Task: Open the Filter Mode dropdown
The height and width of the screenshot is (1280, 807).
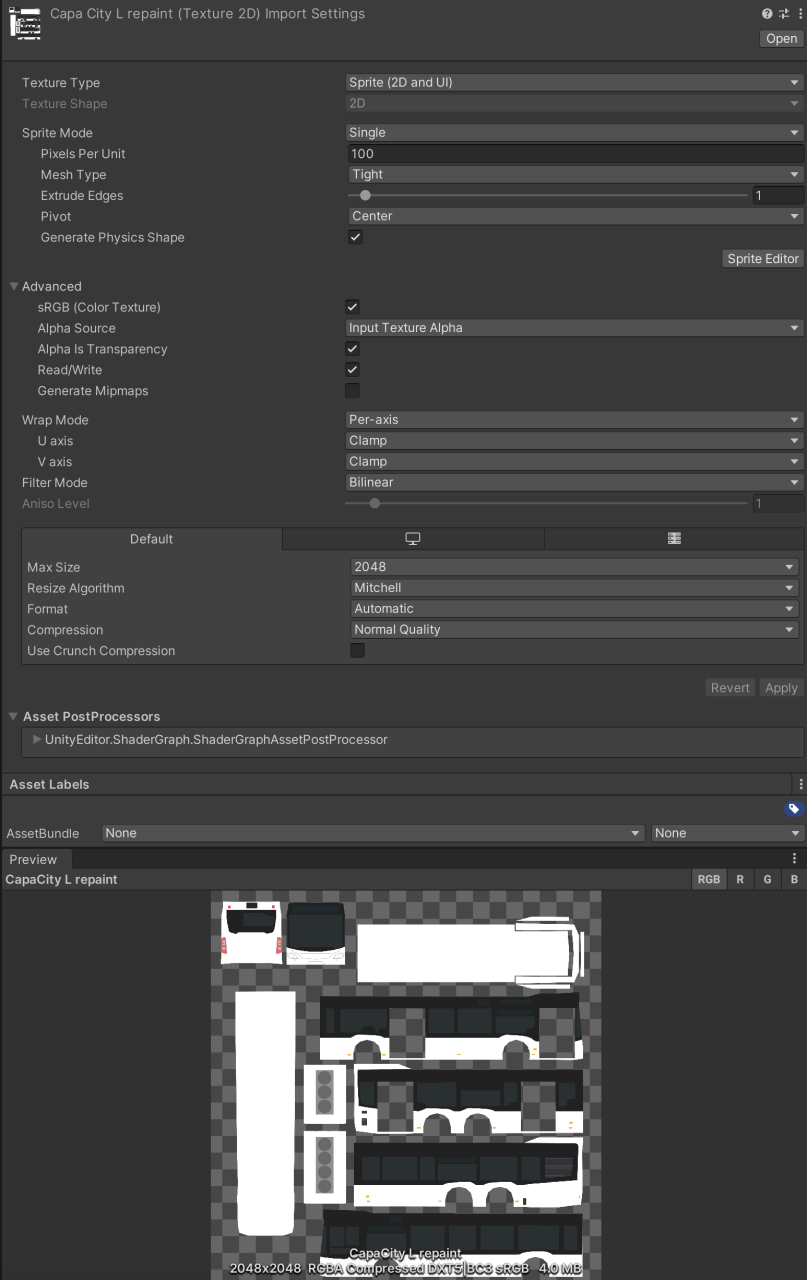Action: 574,483
